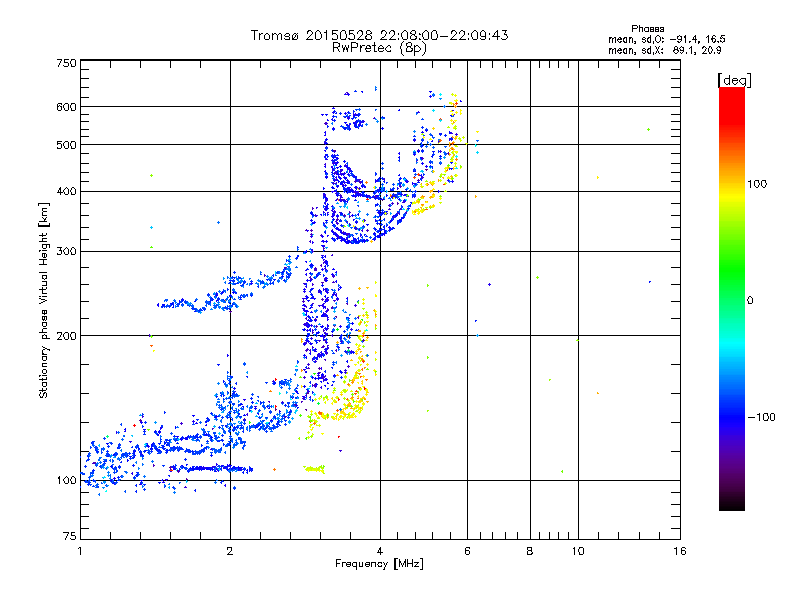Click the y-axis tick label '200'

67,336
